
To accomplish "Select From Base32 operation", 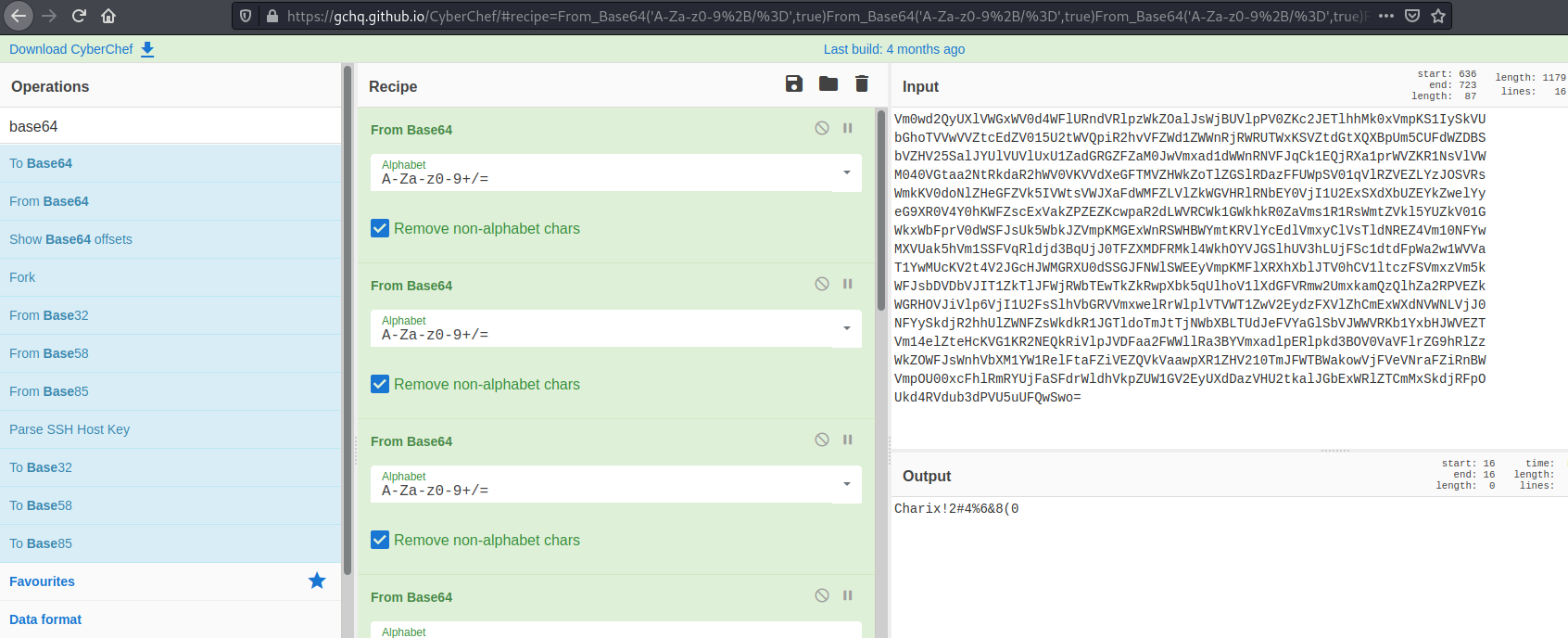I will (171, 315).
